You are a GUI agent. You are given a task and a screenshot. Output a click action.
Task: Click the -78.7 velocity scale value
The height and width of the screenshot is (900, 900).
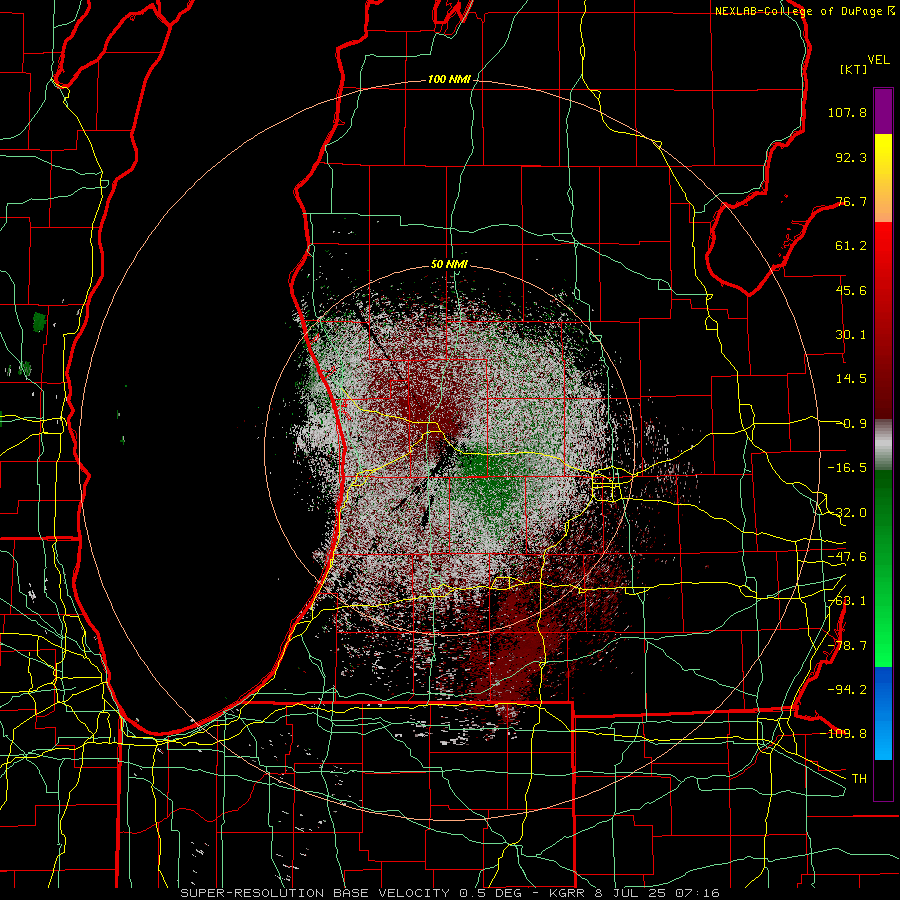point(847,646)
